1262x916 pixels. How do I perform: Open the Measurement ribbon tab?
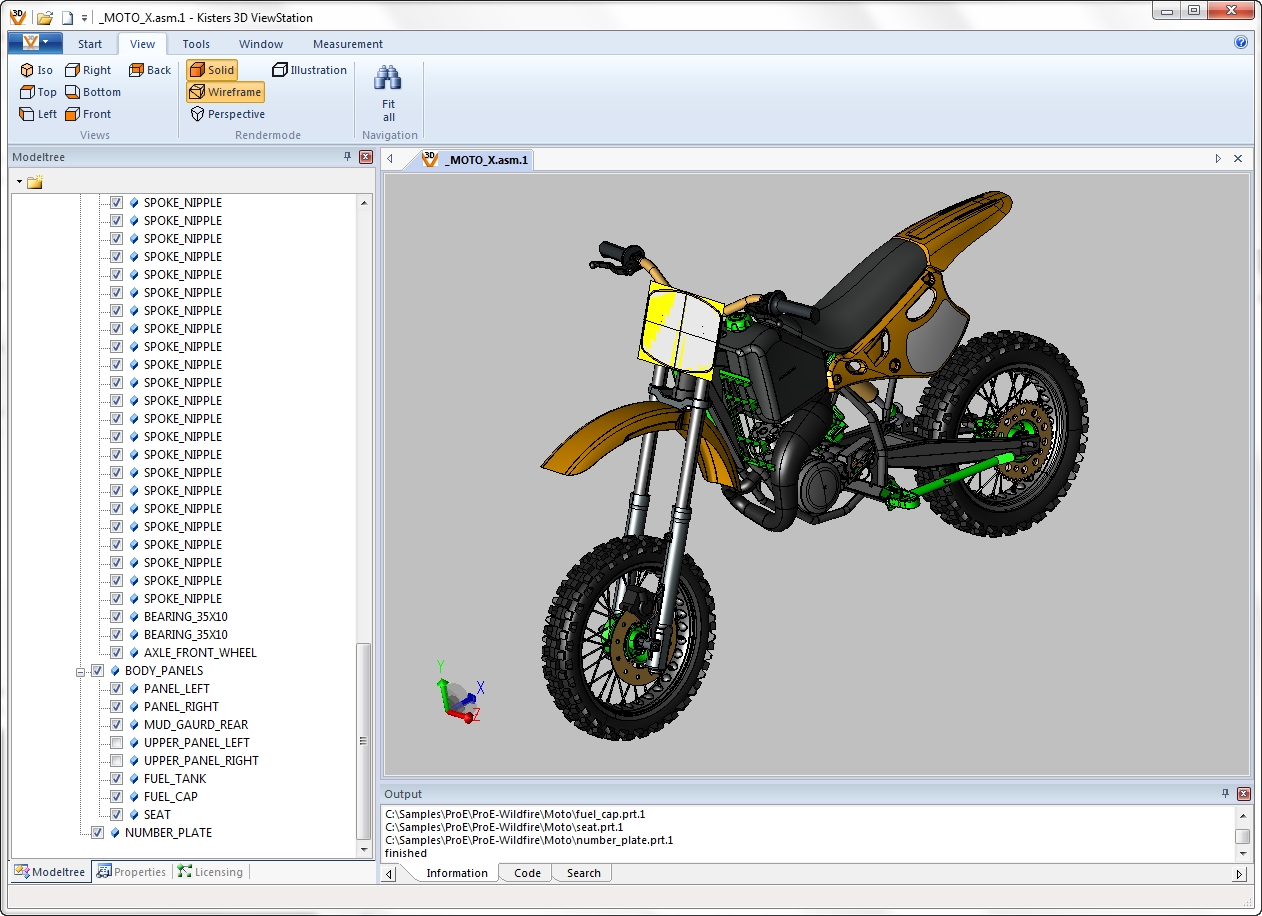pos(347,44)
